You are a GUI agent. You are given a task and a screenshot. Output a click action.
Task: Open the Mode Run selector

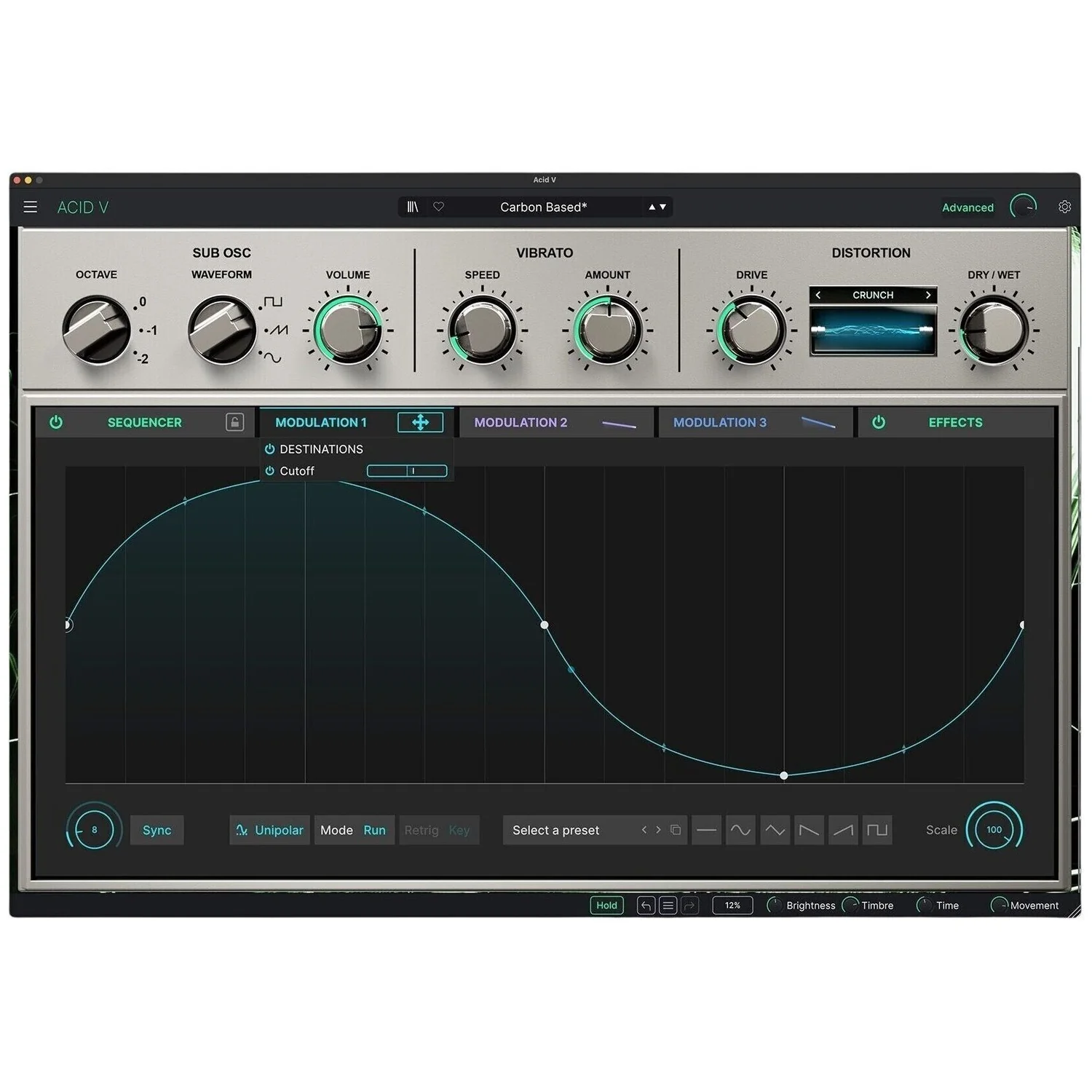click(x=354, y=830)
